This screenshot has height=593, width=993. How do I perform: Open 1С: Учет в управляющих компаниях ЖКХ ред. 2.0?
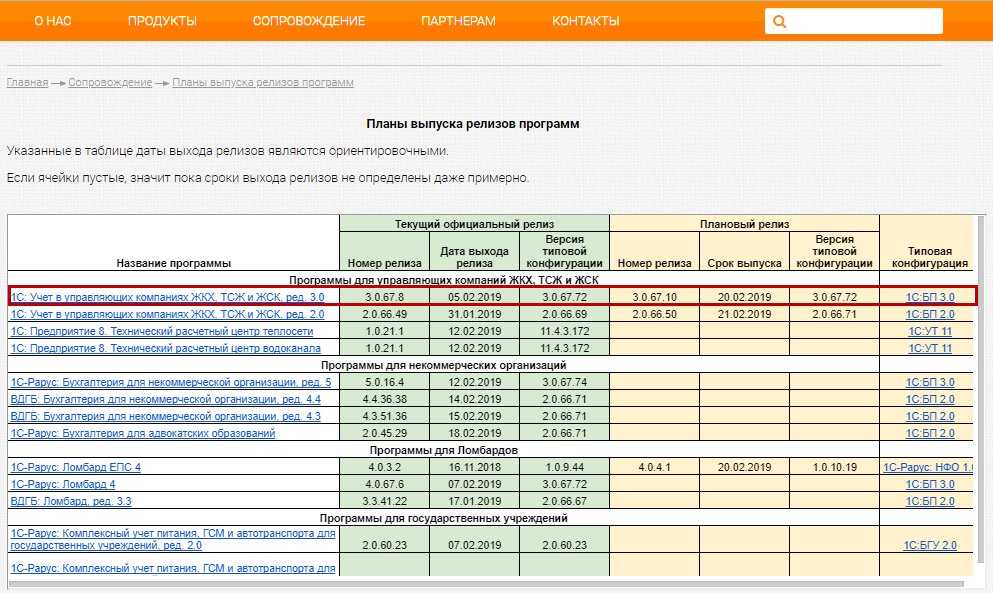coord(167,314)
